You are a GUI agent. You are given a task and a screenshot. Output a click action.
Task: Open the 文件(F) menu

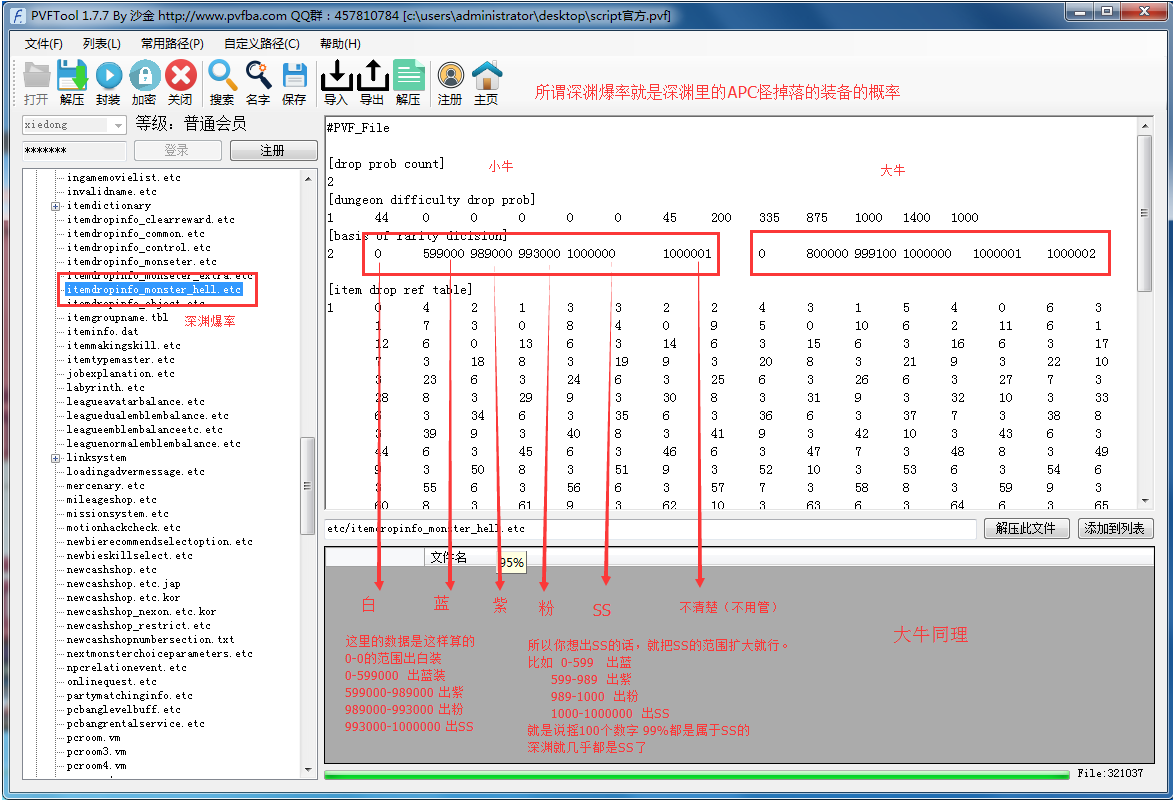pyautogui.click(x=43, y=44)
